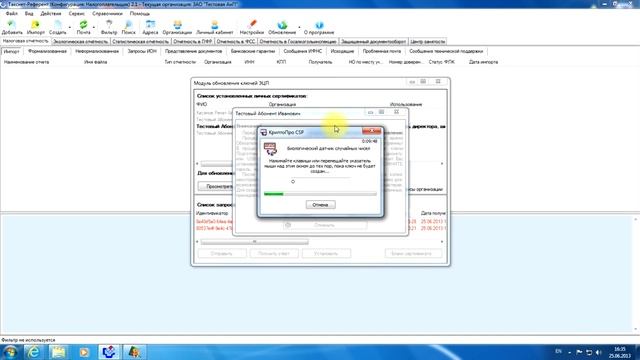Click Получить ответ in the key update module
640x360 pixels.
[273, 253]
